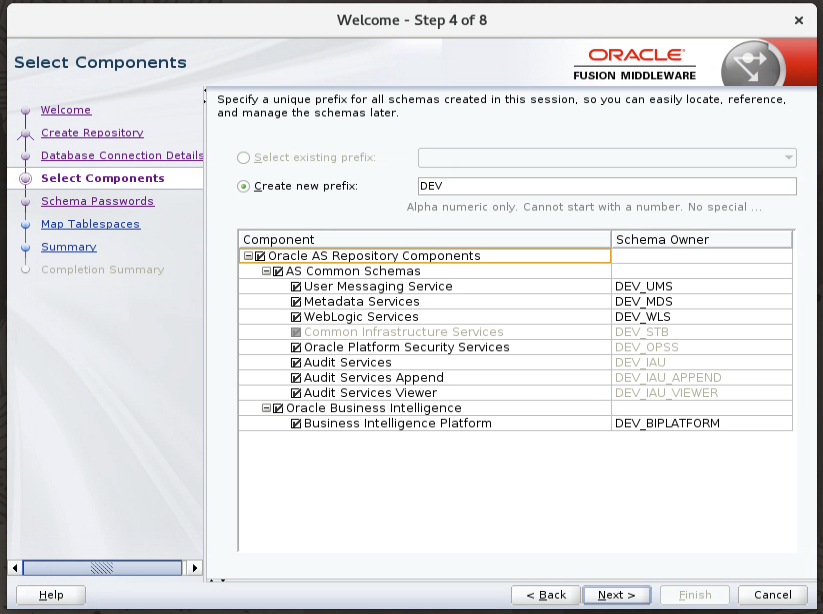The width and height of the screenshot is (823, 614).
Task: Go to Create Repository step
Action: coord(92,133)
